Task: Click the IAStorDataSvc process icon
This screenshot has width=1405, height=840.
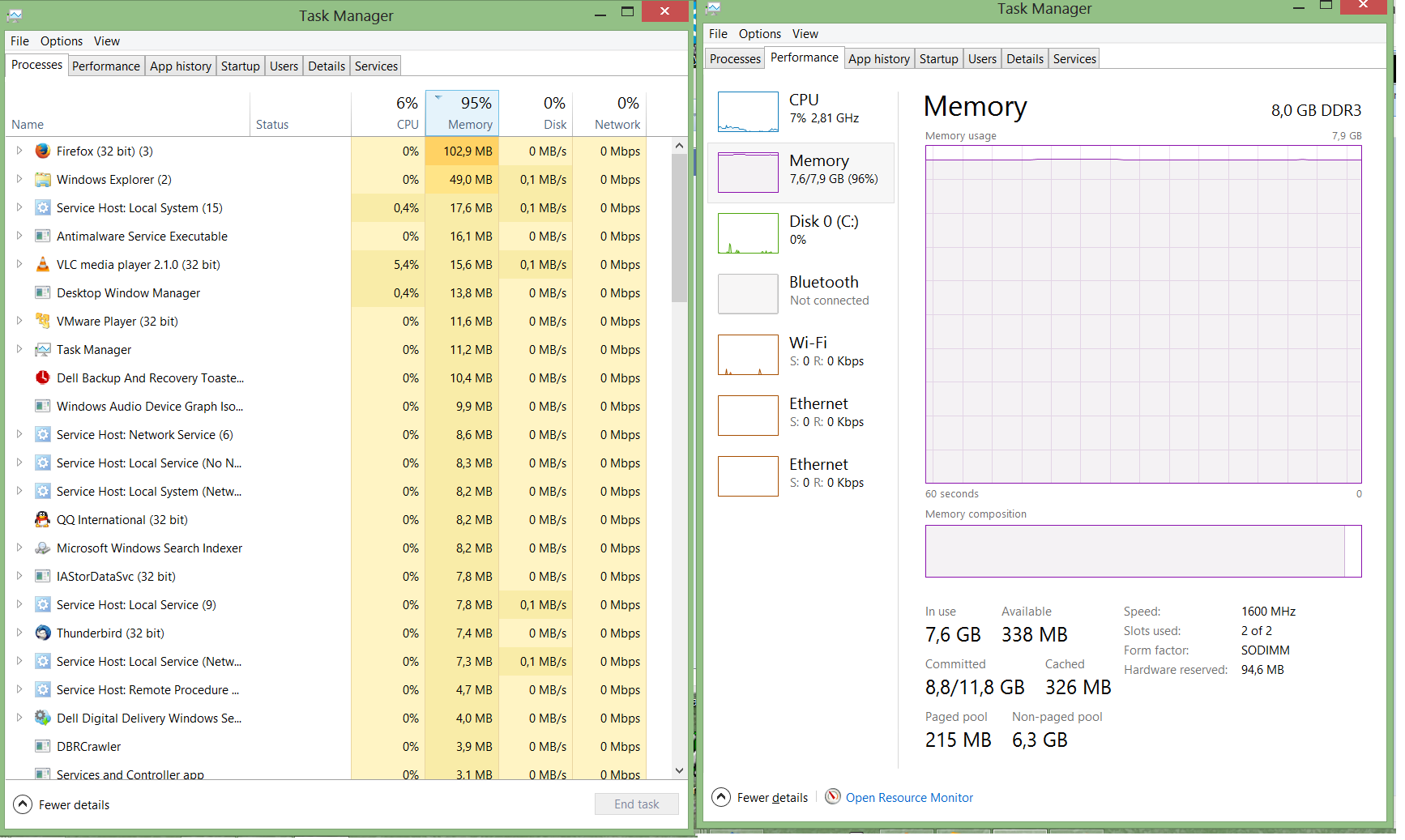Action: tap(43, 576)
